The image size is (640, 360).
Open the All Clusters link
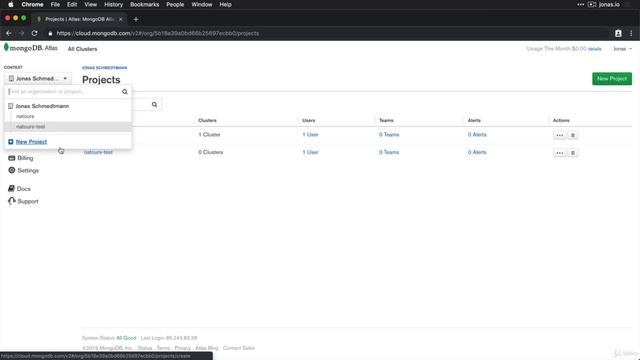pos(82,49)
